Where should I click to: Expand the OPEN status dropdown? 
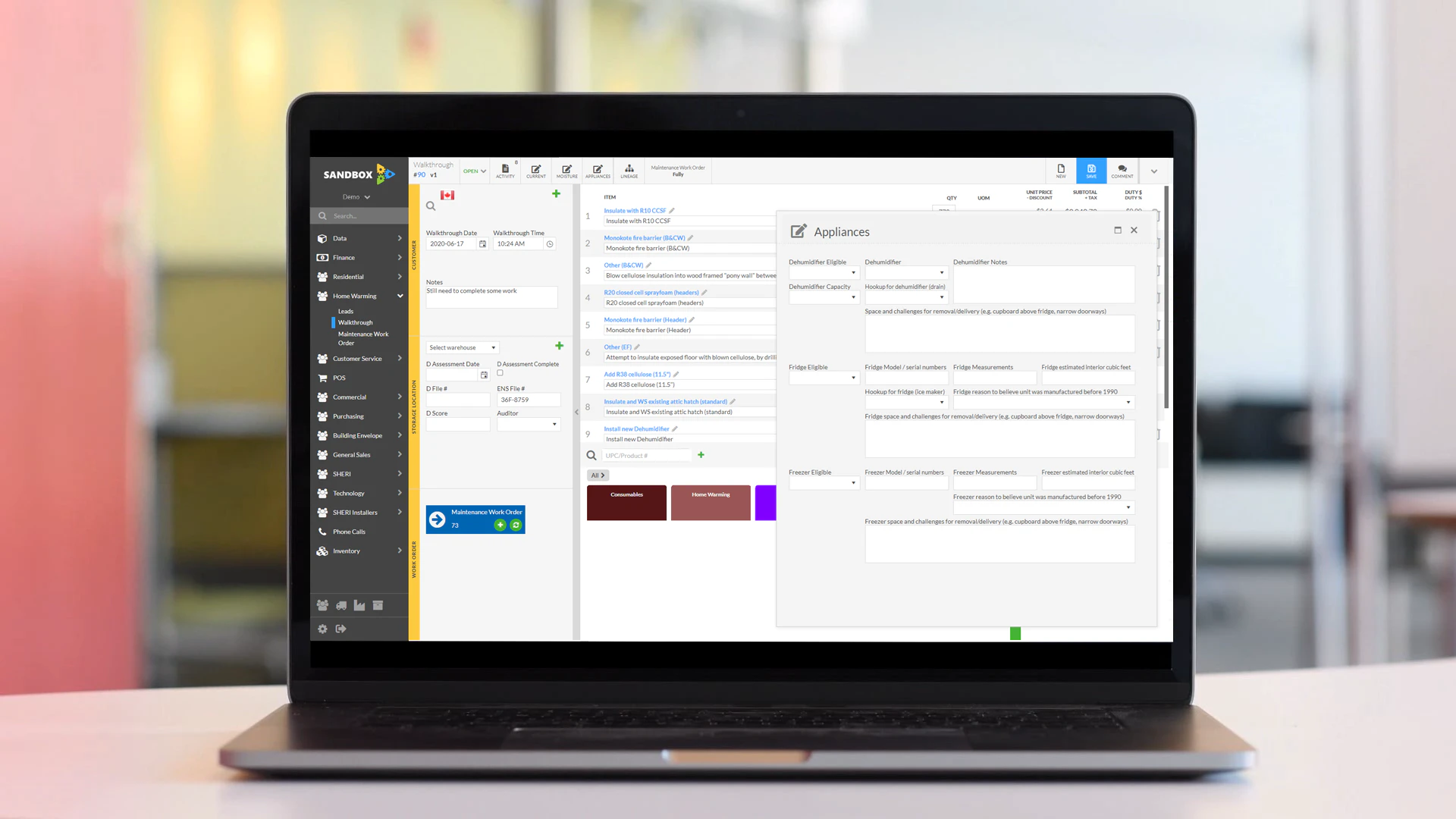point(475,171)
